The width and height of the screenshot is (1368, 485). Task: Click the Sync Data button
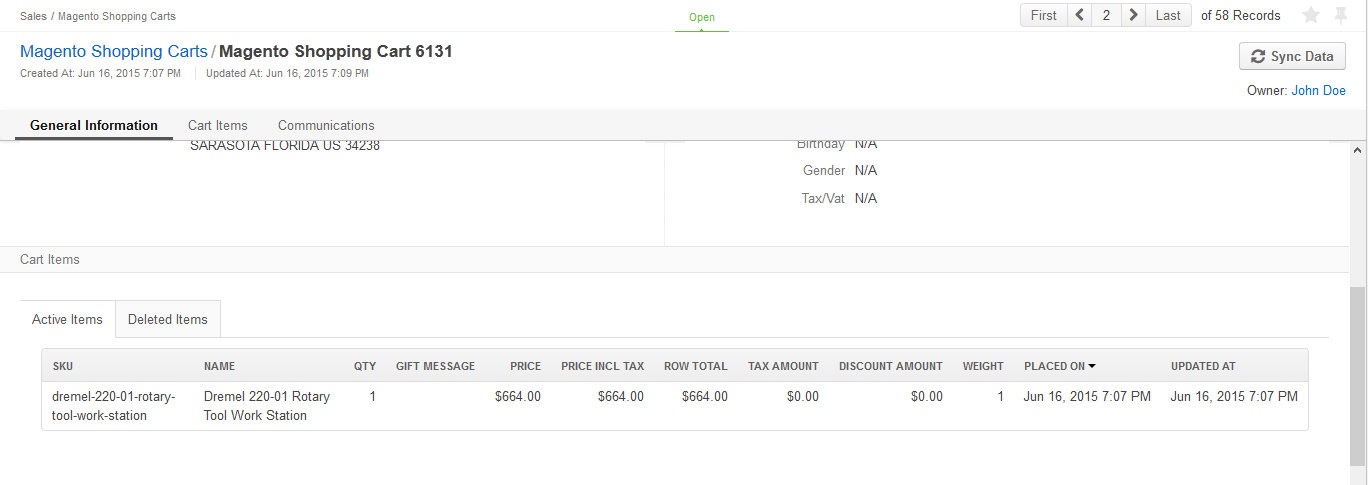(1292, 56)
